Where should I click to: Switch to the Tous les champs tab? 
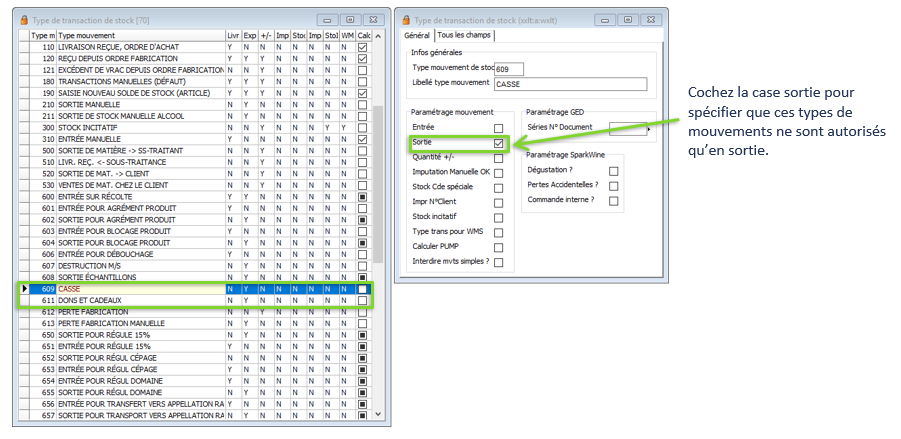464,36
